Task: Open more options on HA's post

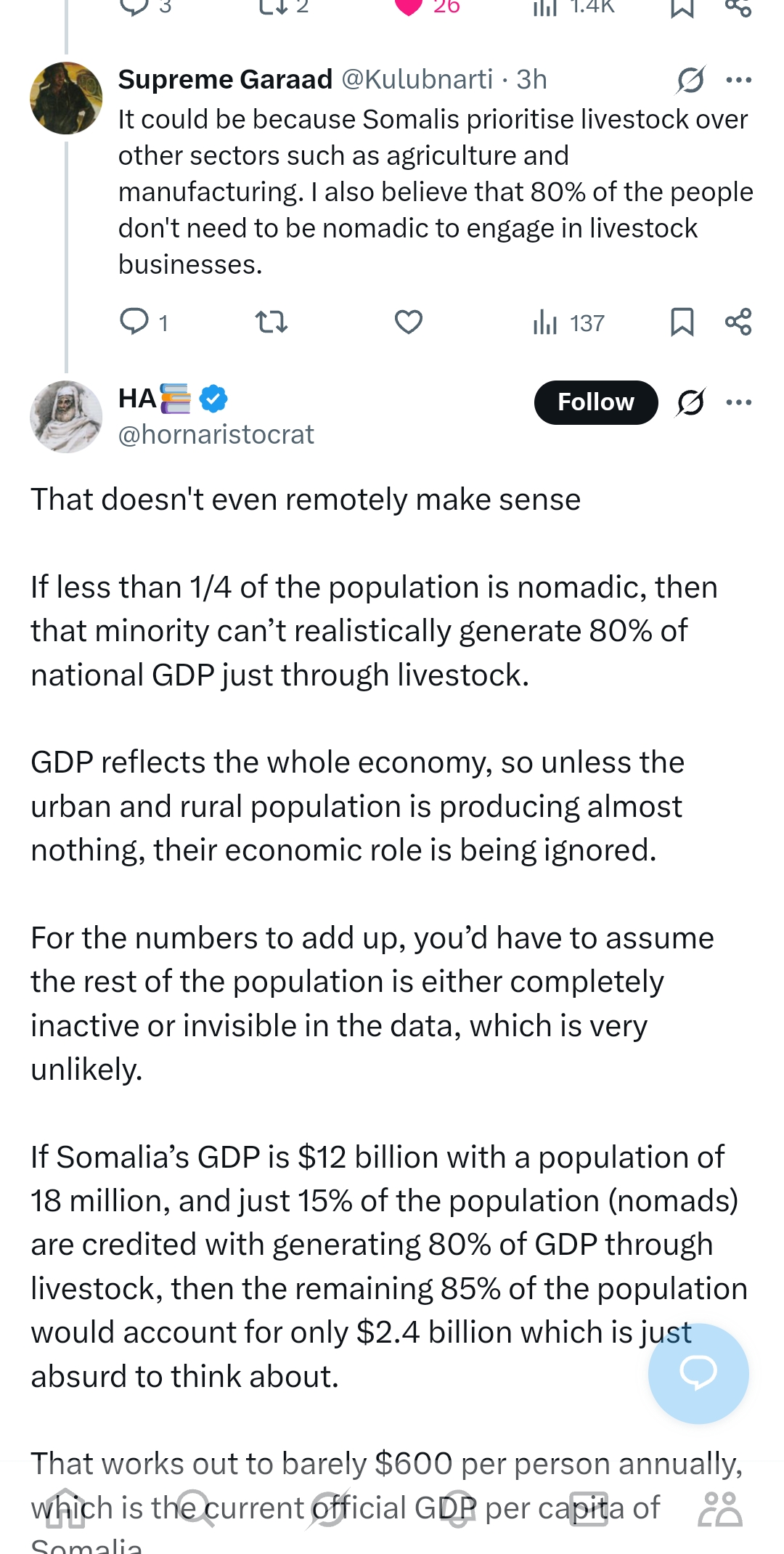Action: [739, 402]
